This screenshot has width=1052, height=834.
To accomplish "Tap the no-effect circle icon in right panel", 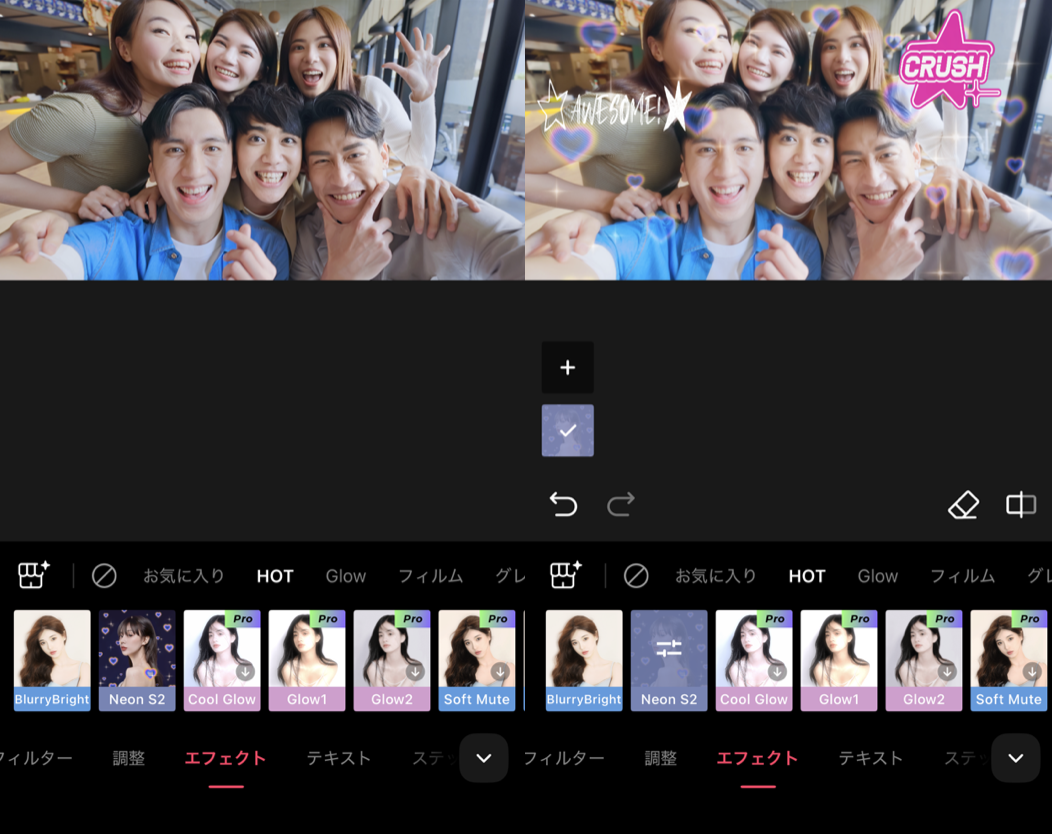I will [636, 576].
